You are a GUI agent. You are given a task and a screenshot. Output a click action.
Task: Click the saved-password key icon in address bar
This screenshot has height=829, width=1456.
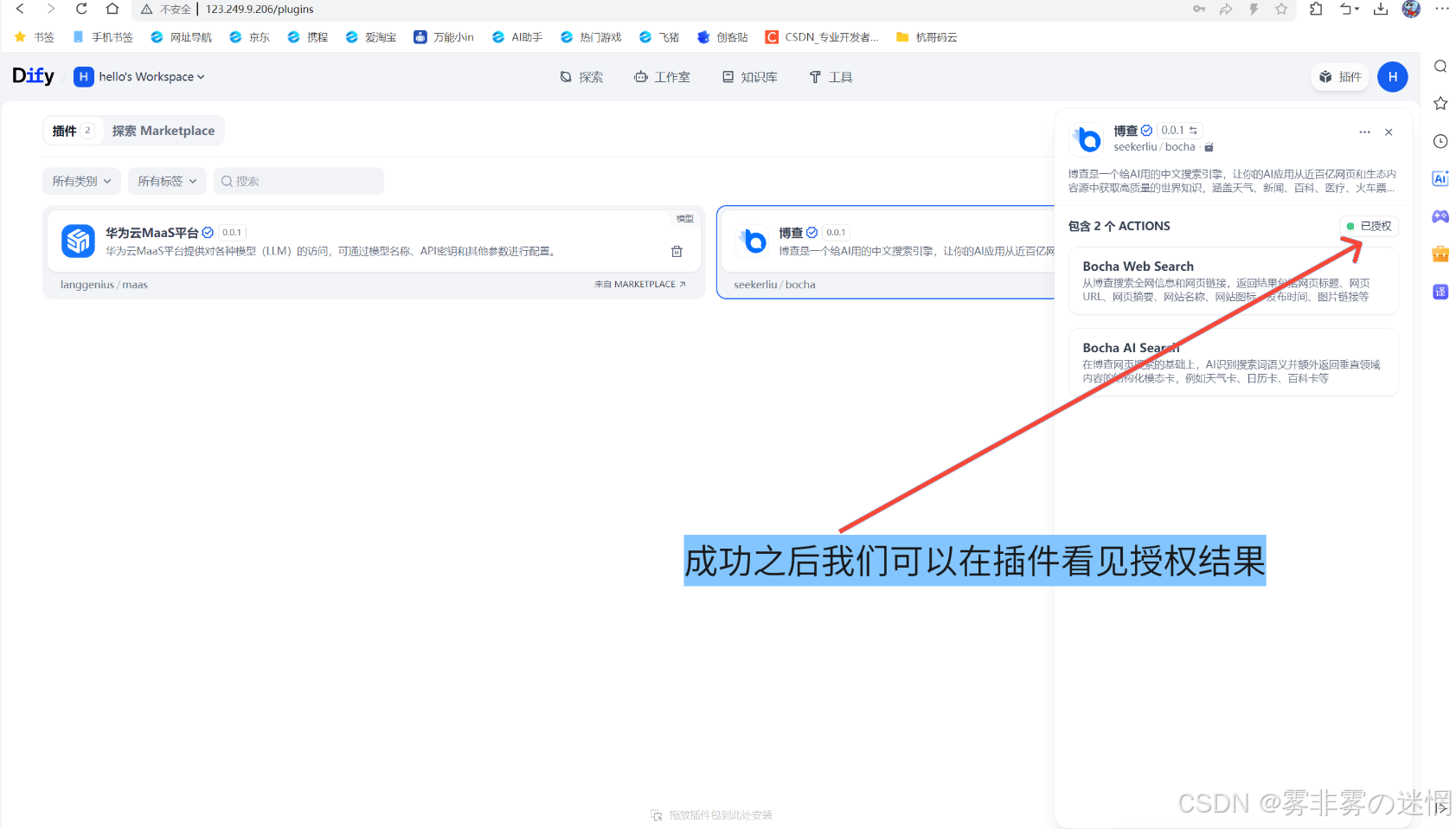point(1199,9)
